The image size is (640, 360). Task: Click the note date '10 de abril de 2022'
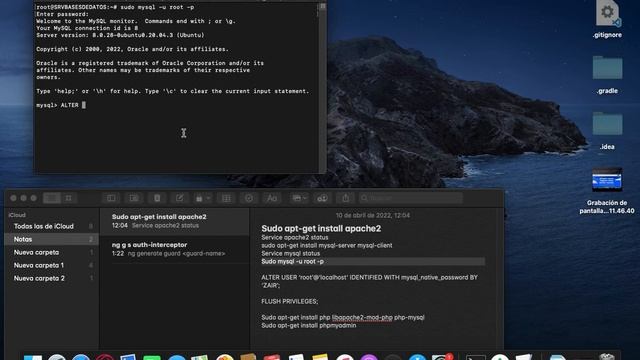click(x=373, y=215)
